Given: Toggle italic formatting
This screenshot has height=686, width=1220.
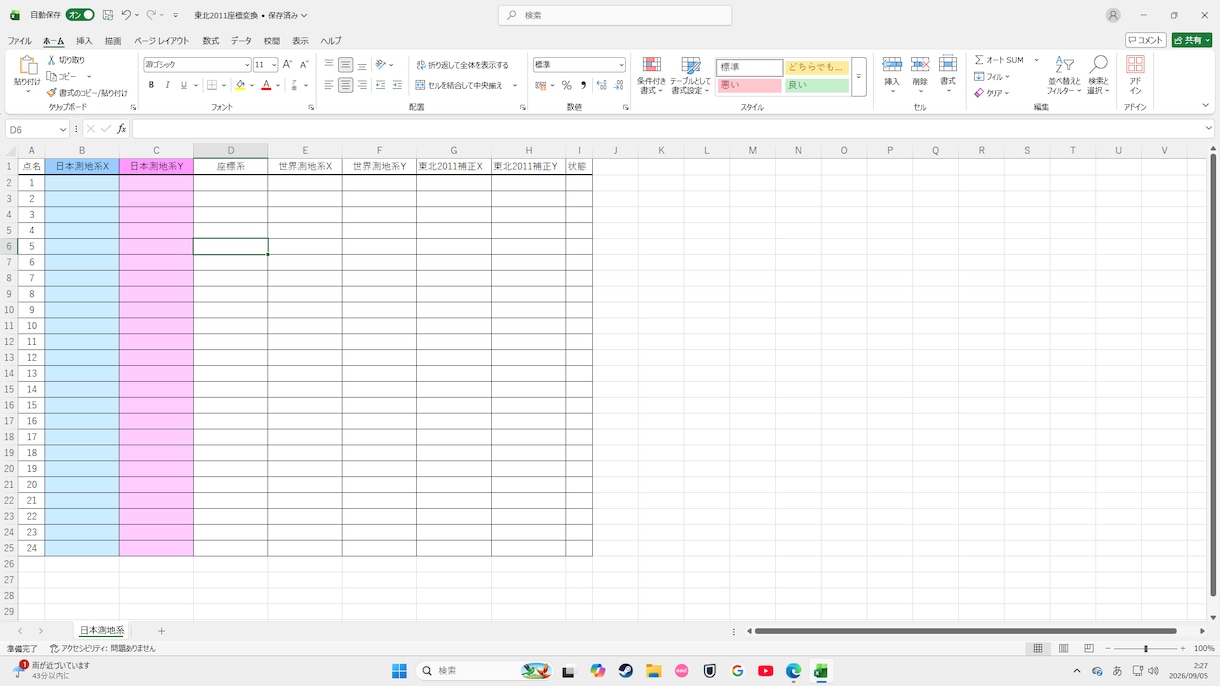Looking at the screenshot, I should pos(167,86).
